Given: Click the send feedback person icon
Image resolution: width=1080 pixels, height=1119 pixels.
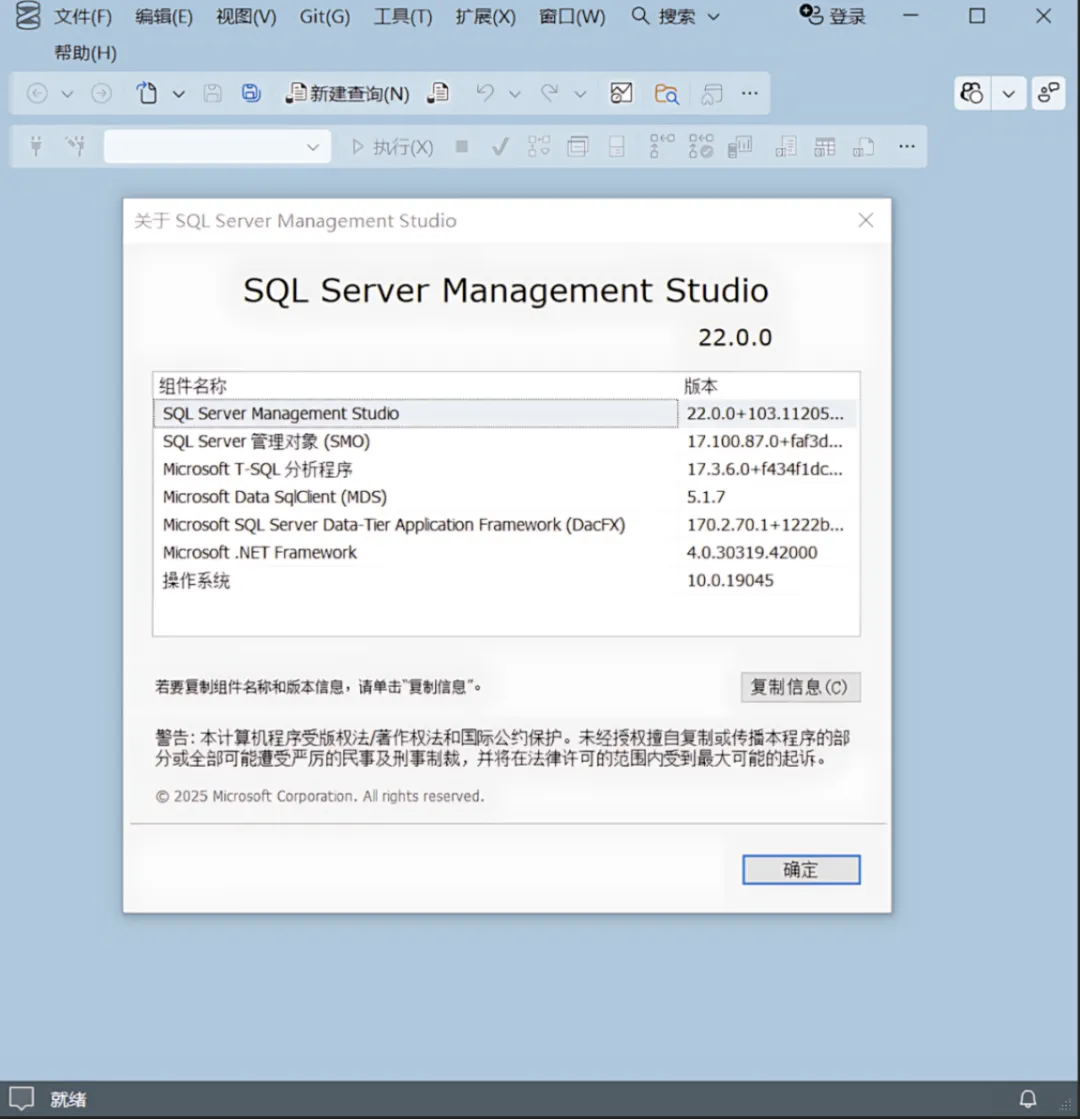Looking at the screenshot, I should point(1049,93).
